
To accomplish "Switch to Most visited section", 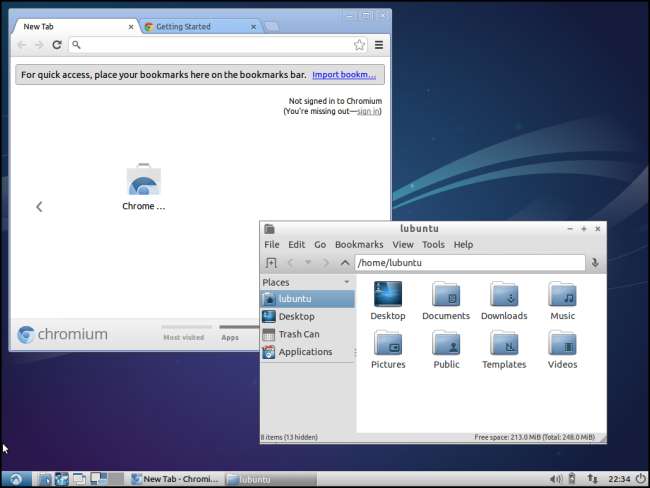I will [x=183, y=337].
